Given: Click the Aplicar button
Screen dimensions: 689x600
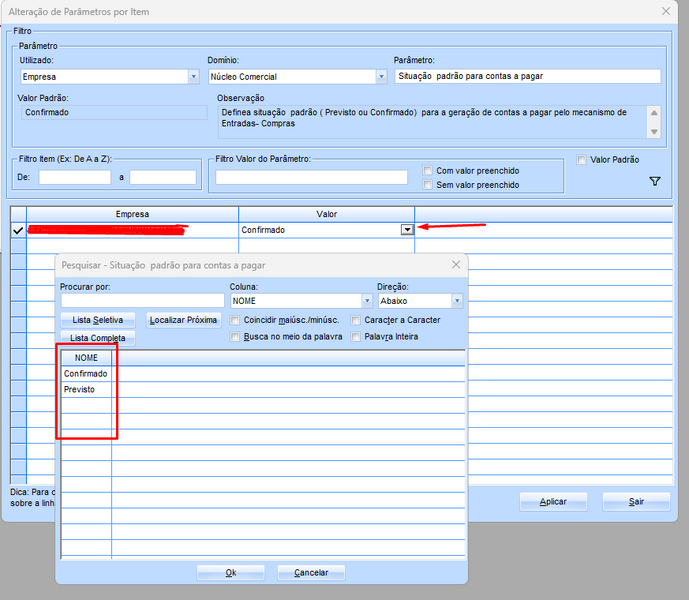Looking at the screenshot, I should tap(553, 502).
